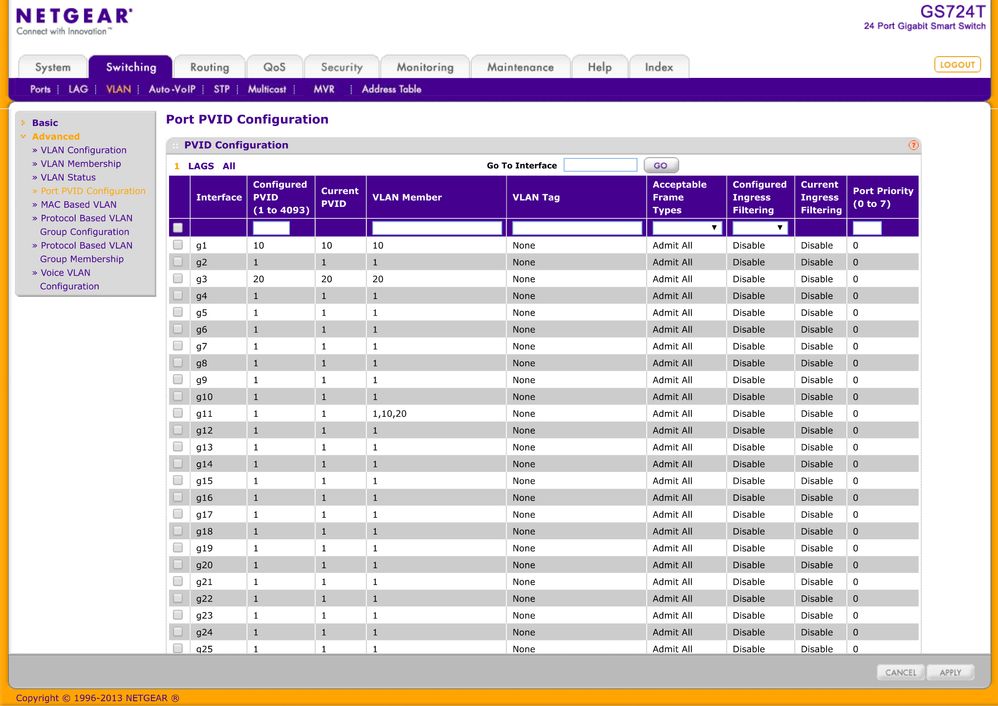This screenshot has width=998, height=706.
Task: Open the Help tab
Action: 600,67
